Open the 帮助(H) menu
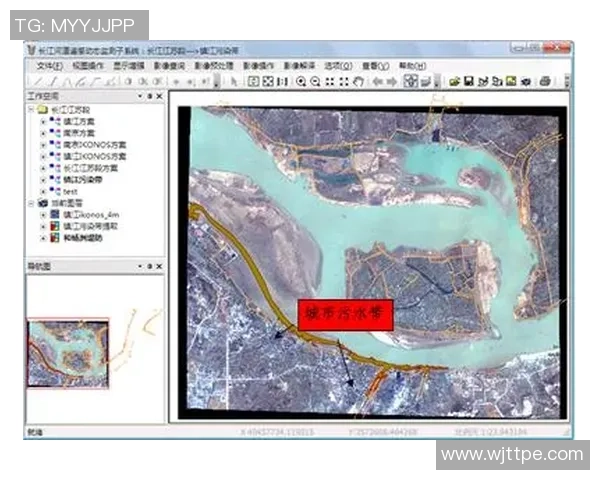Image resolution: width=600 pixels, height=480 pixels. click(x=411, y=65)
